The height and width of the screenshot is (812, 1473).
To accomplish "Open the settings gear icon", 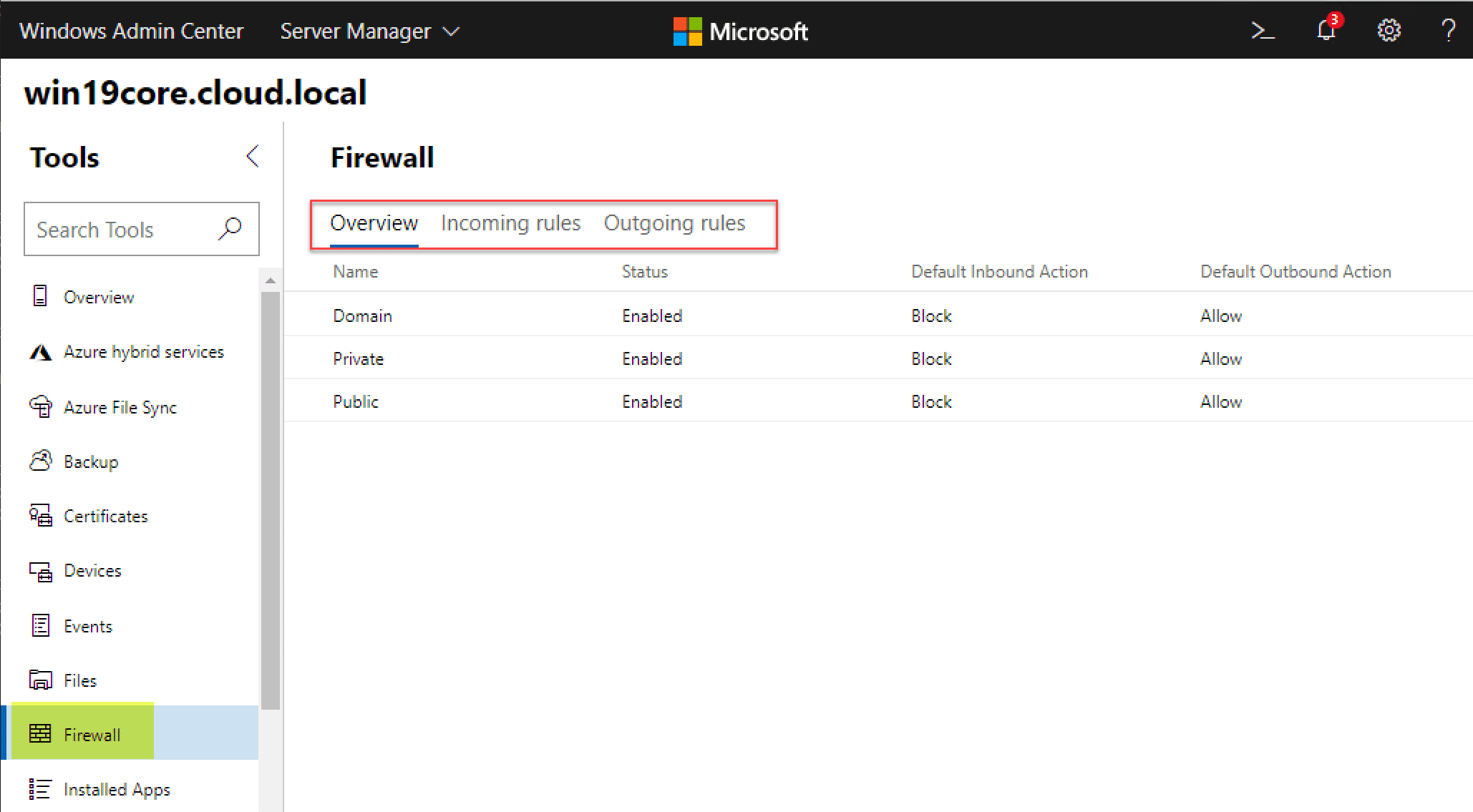I will [x=1389, y=31].
